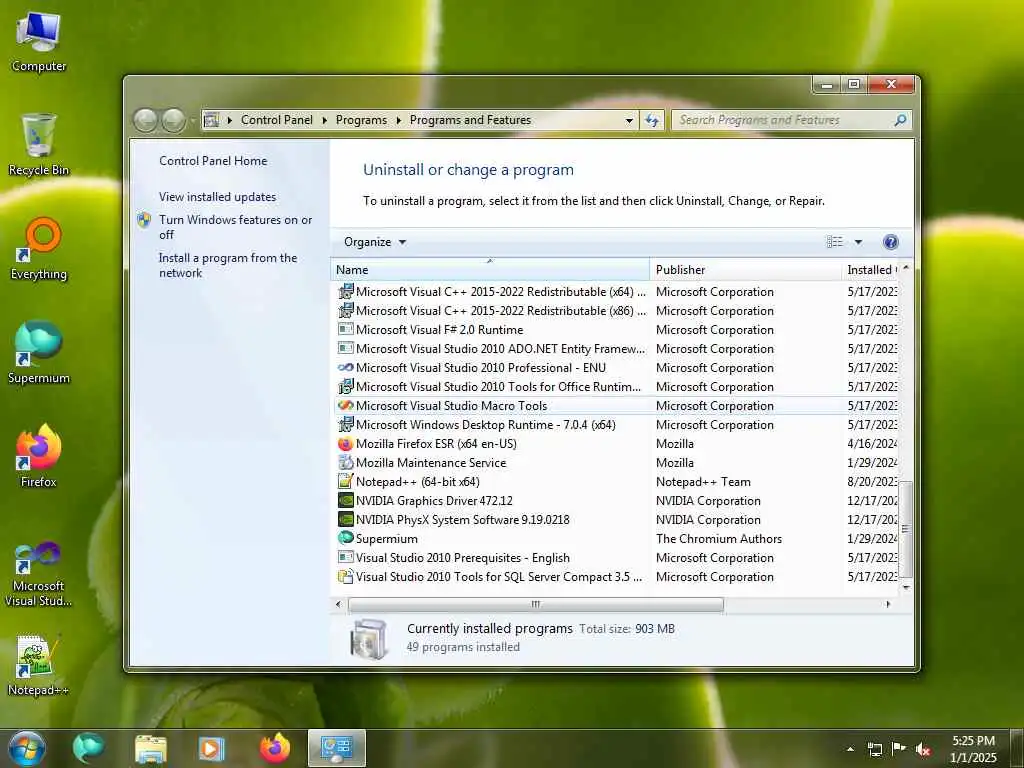Image resolution: width=1024 pixels, height=768 pixels.
Task: Open Windows Media Player from the taskbar
Action: click(212, 748)
